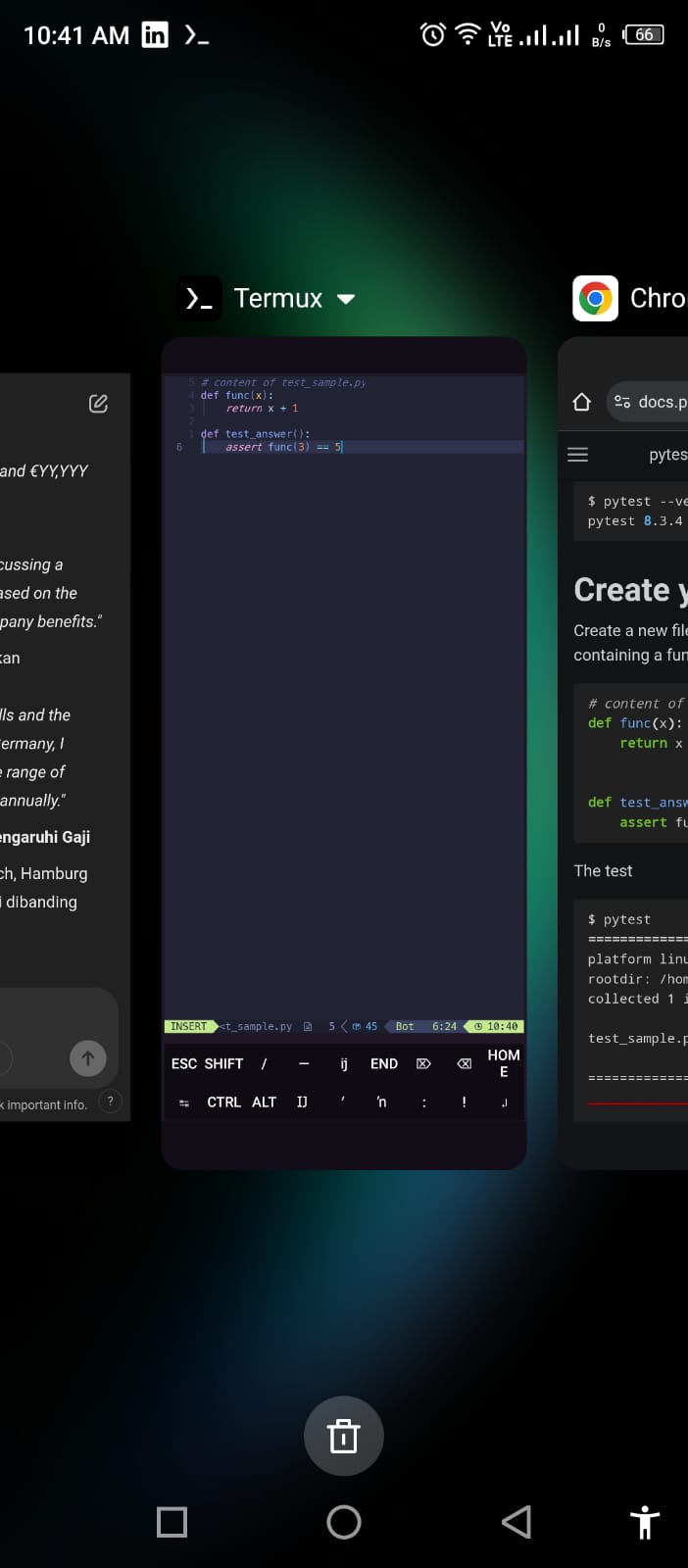Tap the Chrome app icon above its card

click(595, 298)
